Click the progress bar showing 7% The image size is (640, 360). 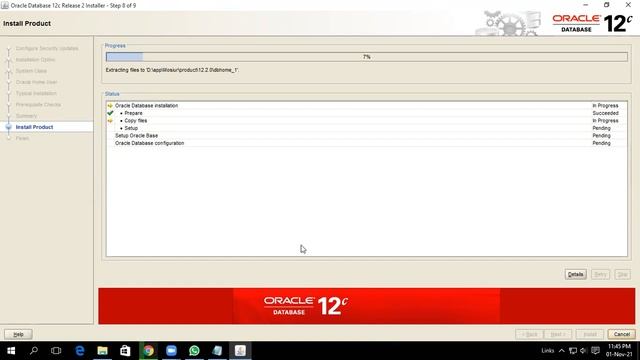pyautogui.click(x=367, y=57)
